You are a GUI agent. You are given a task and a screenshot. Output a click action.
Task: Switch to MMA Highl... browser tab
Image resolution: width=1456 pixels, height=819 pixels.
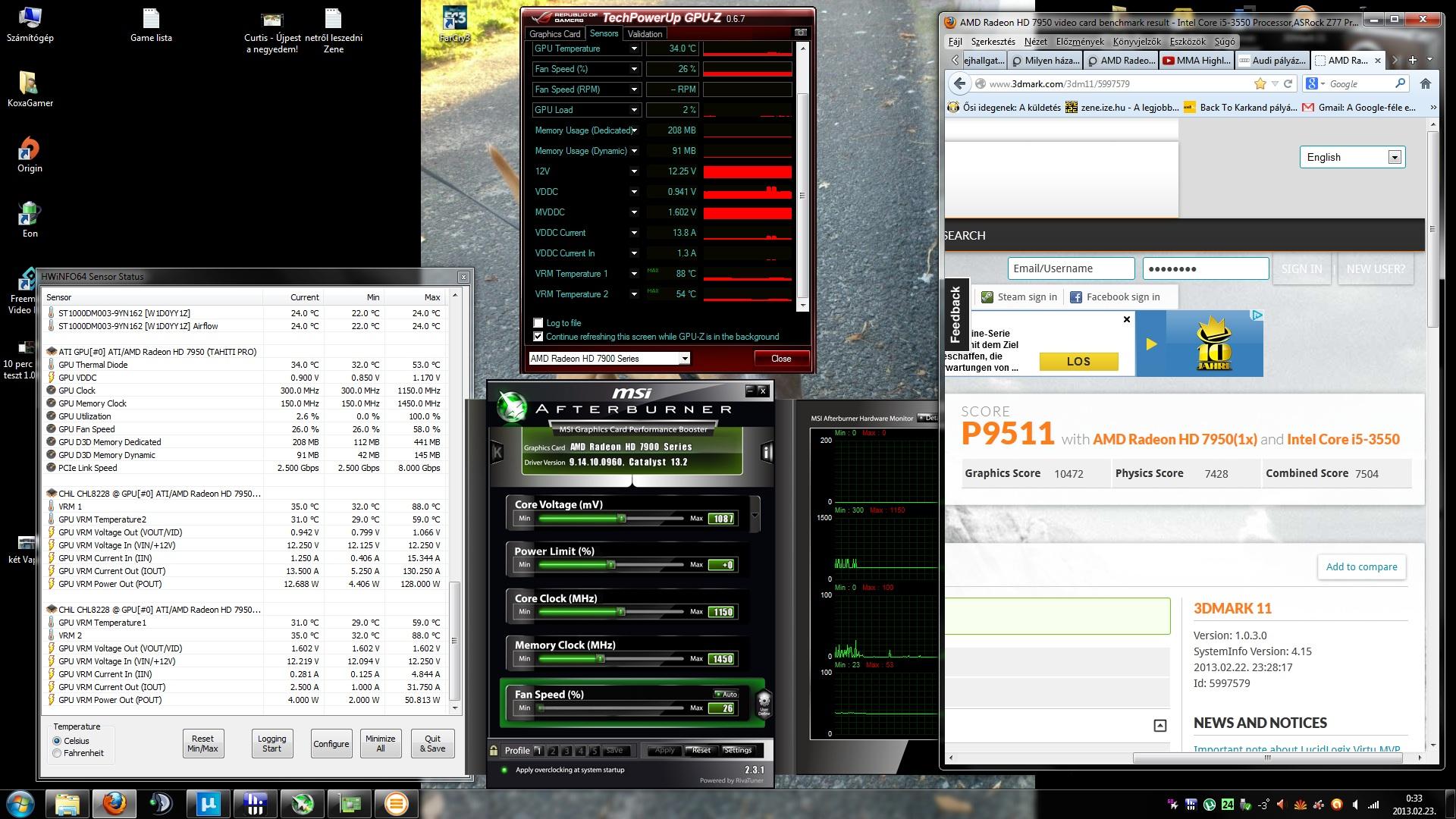(1197, 60)
